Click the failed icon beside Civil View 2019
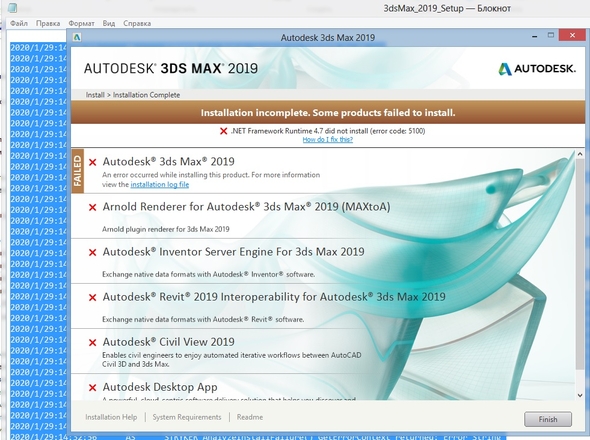The image size is (590, 440). [x=93, y=343]
